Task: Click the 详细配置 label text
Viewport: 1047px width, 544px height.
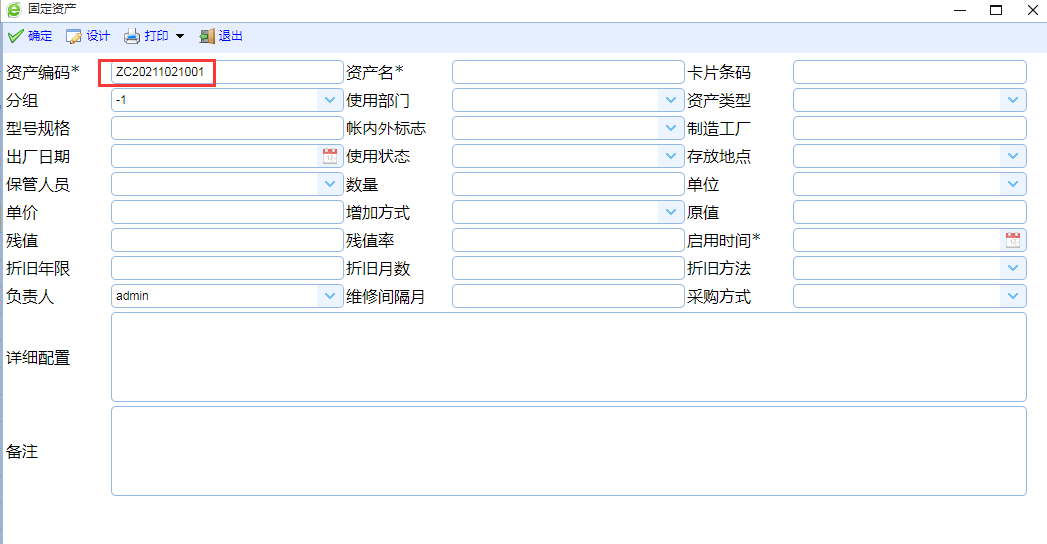Action: [38, 358]
